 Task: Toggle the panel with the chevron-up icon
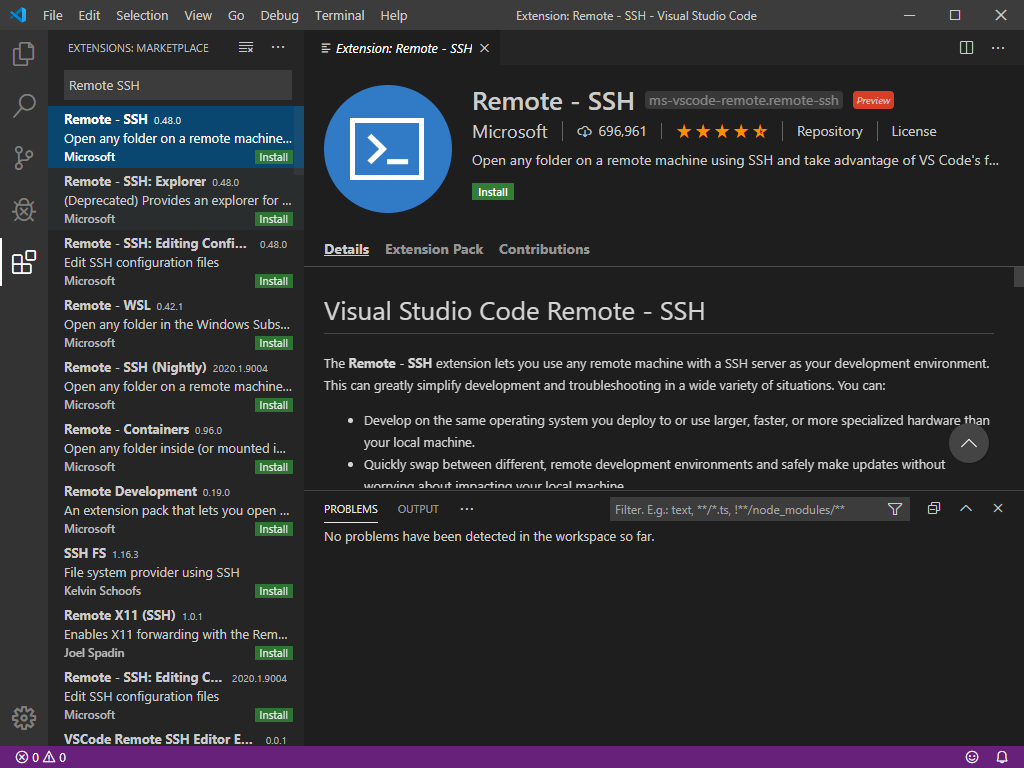coord(965,509)
